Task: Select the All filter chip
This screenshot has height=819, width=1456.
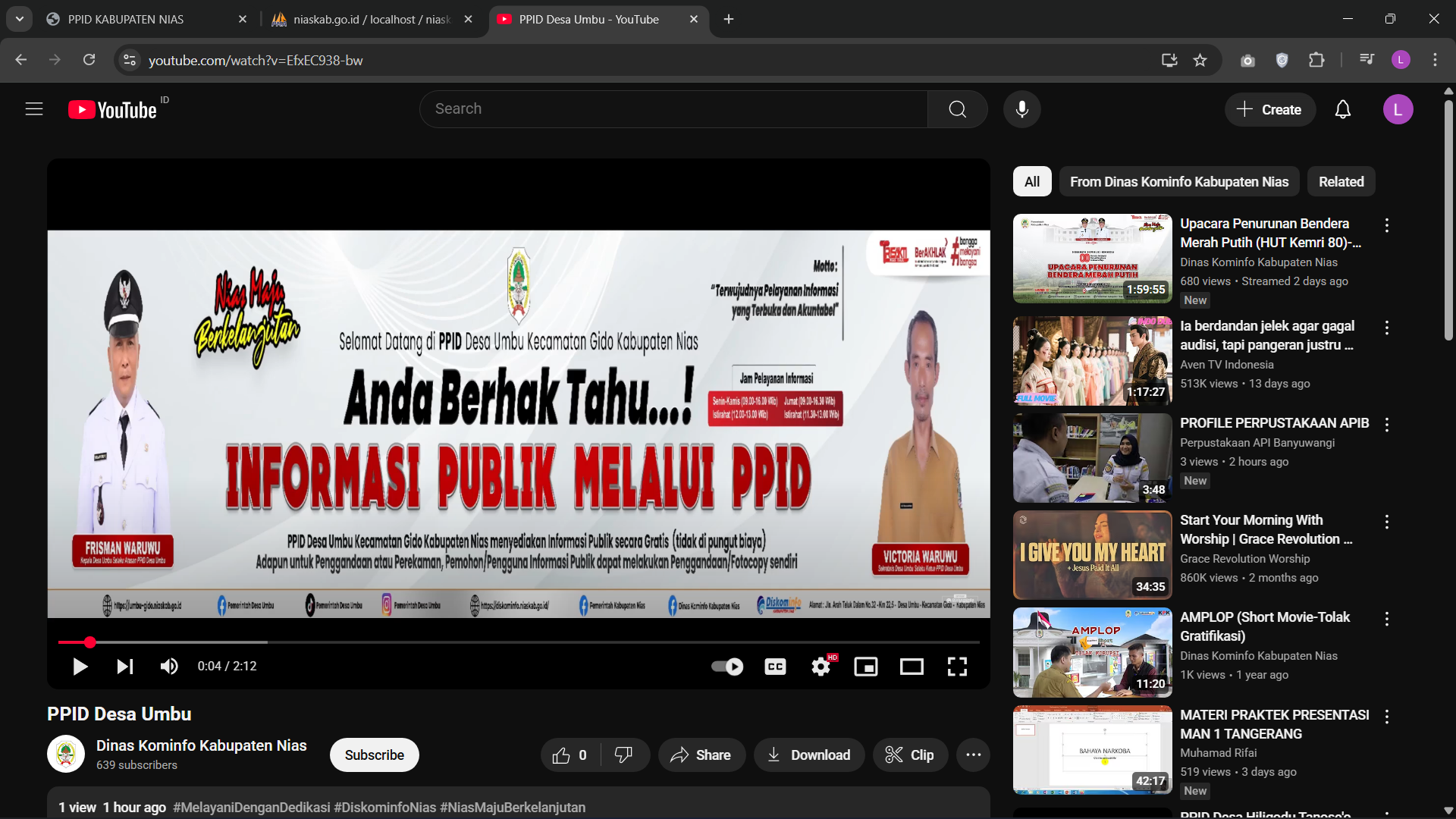Action: click(1031, 182)
